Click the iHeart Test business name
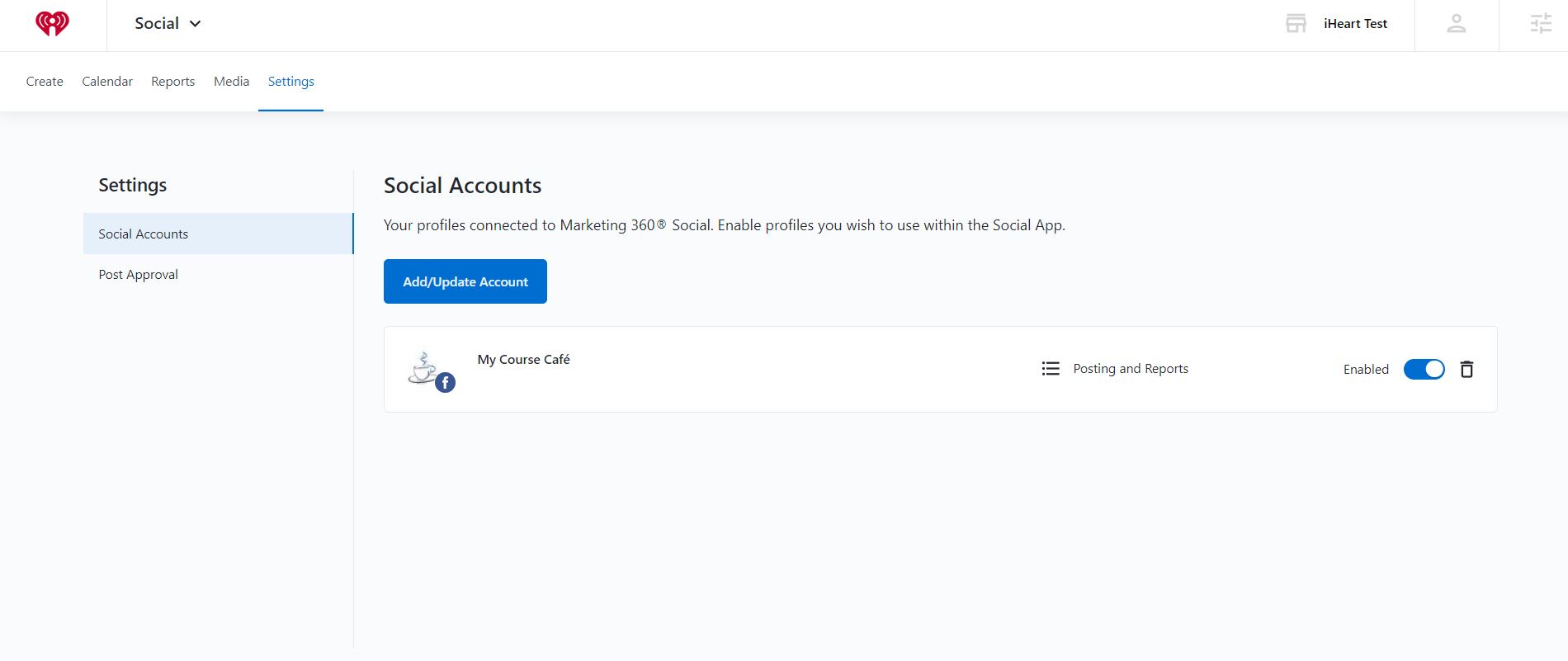This screenshot has height=661, width=1568. (1355, 24)
